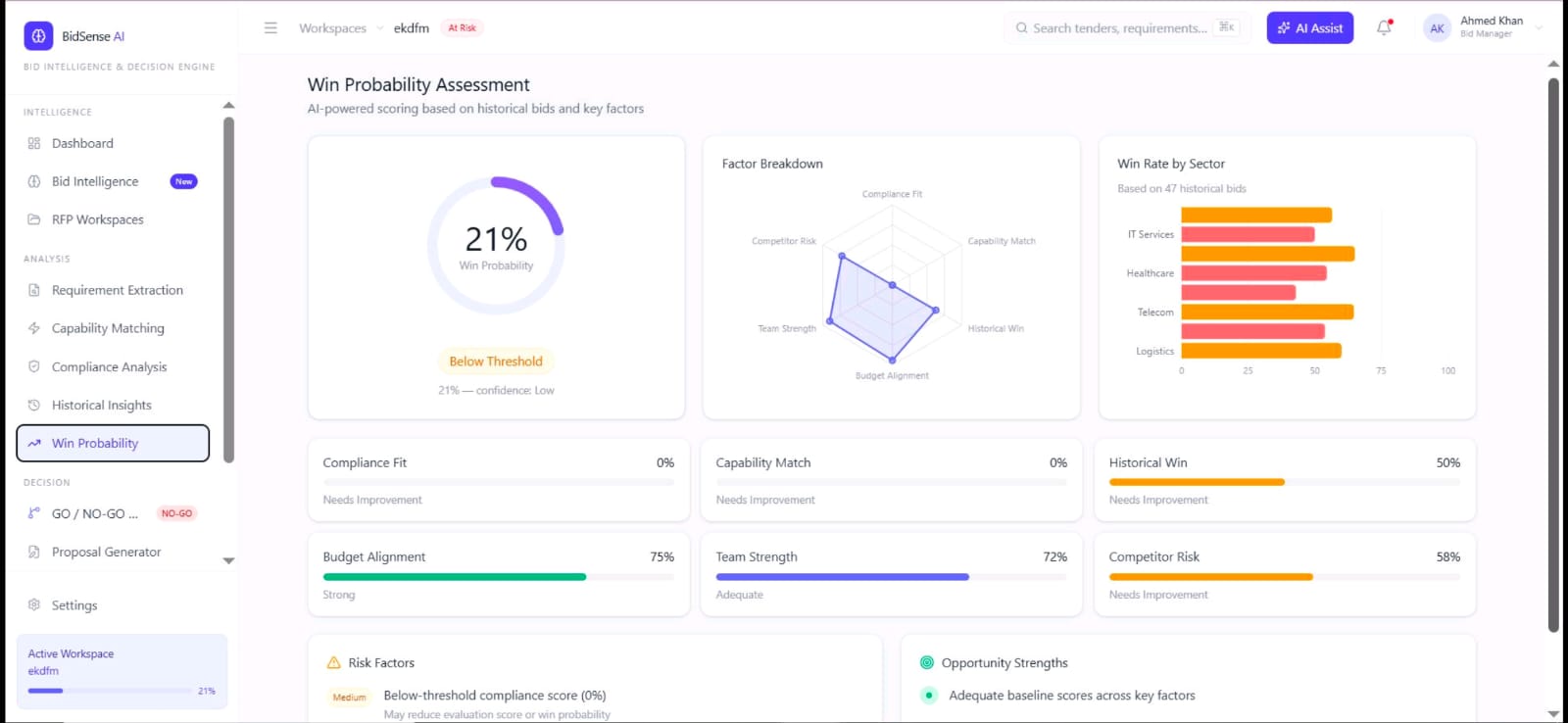This screenshot has height=723, width=1568.
Task: Click the sparkle icon in AI Assist
Action: pos(1284,28)
